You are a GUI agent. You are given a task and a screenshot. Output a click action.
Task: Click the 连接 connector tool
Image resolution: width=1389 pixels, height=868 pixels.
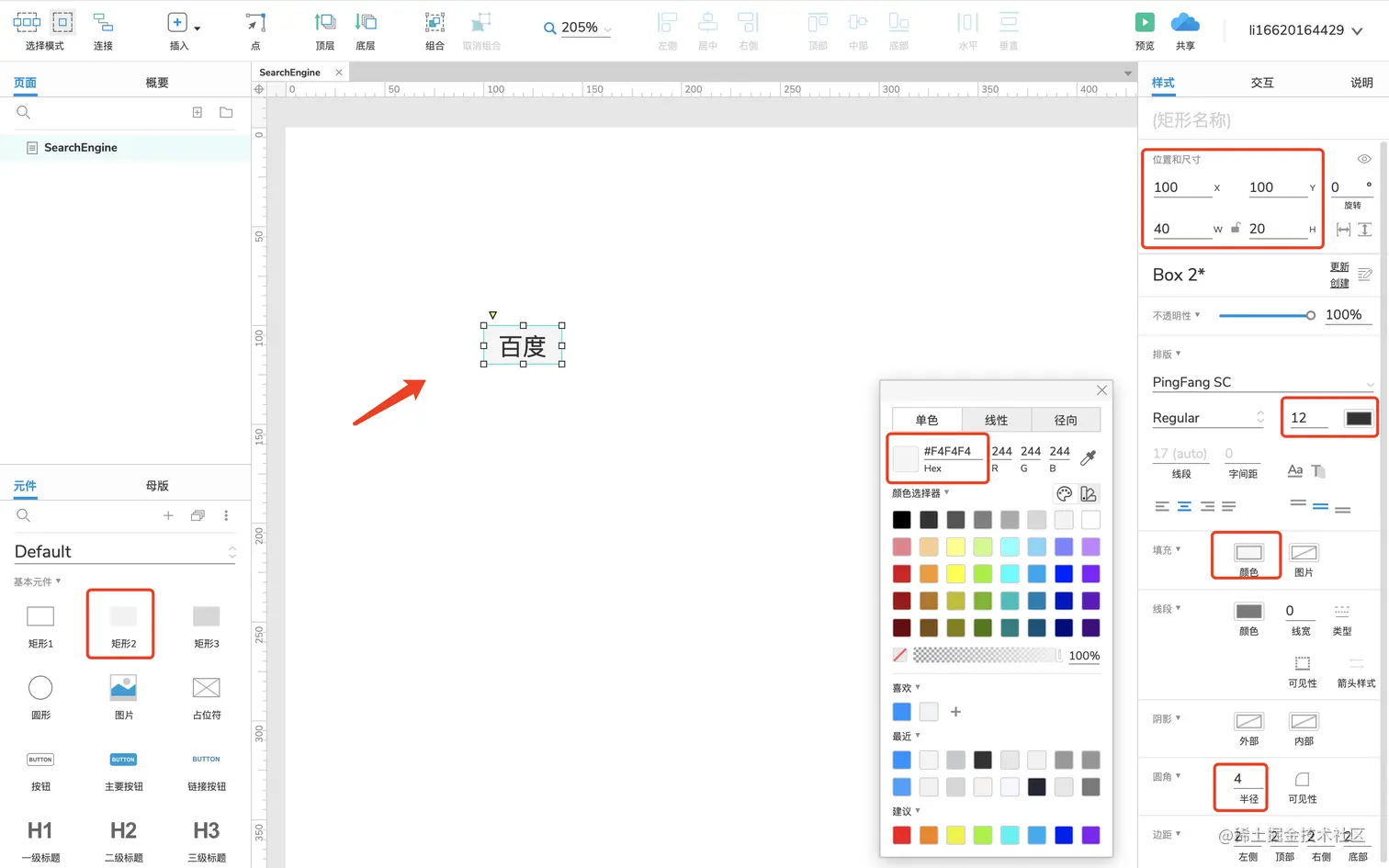[103, 23]
